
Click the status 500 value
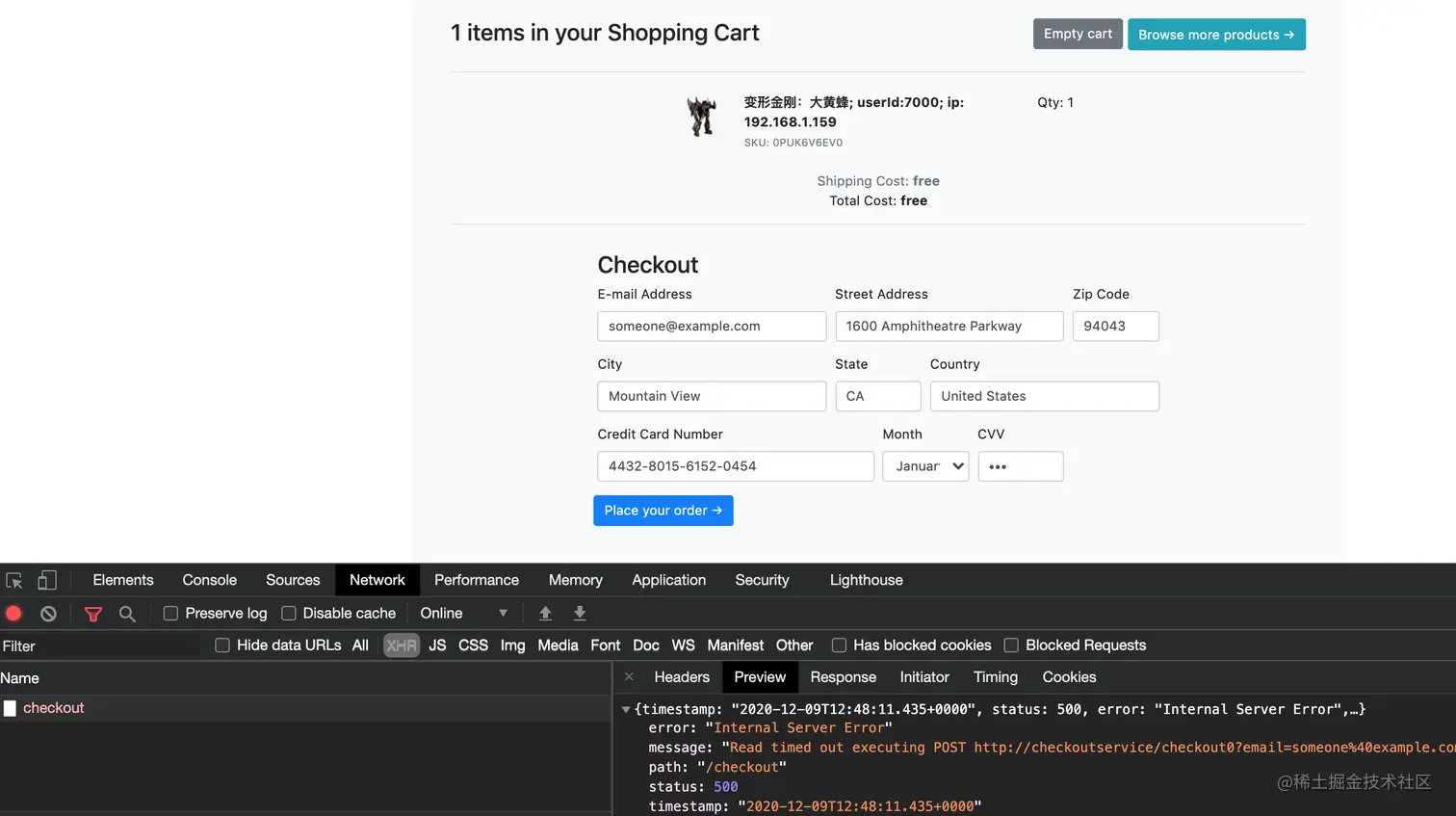click(726, 787)
